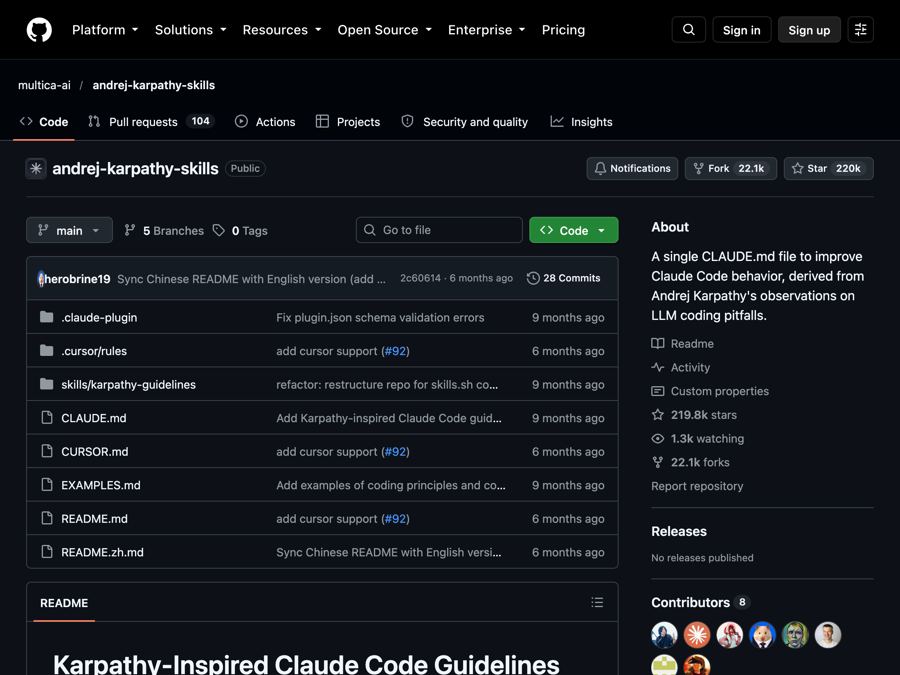Open the multica-ai owner link
This screenshot has height=675, width=900.
(x=44, y=85)
